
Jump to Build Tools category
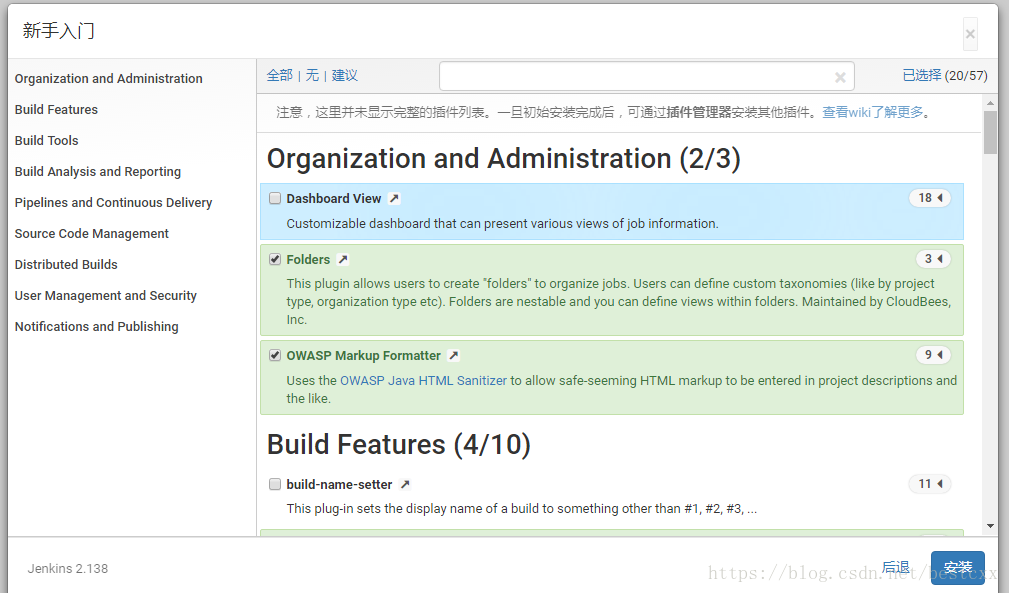point(46,140)
